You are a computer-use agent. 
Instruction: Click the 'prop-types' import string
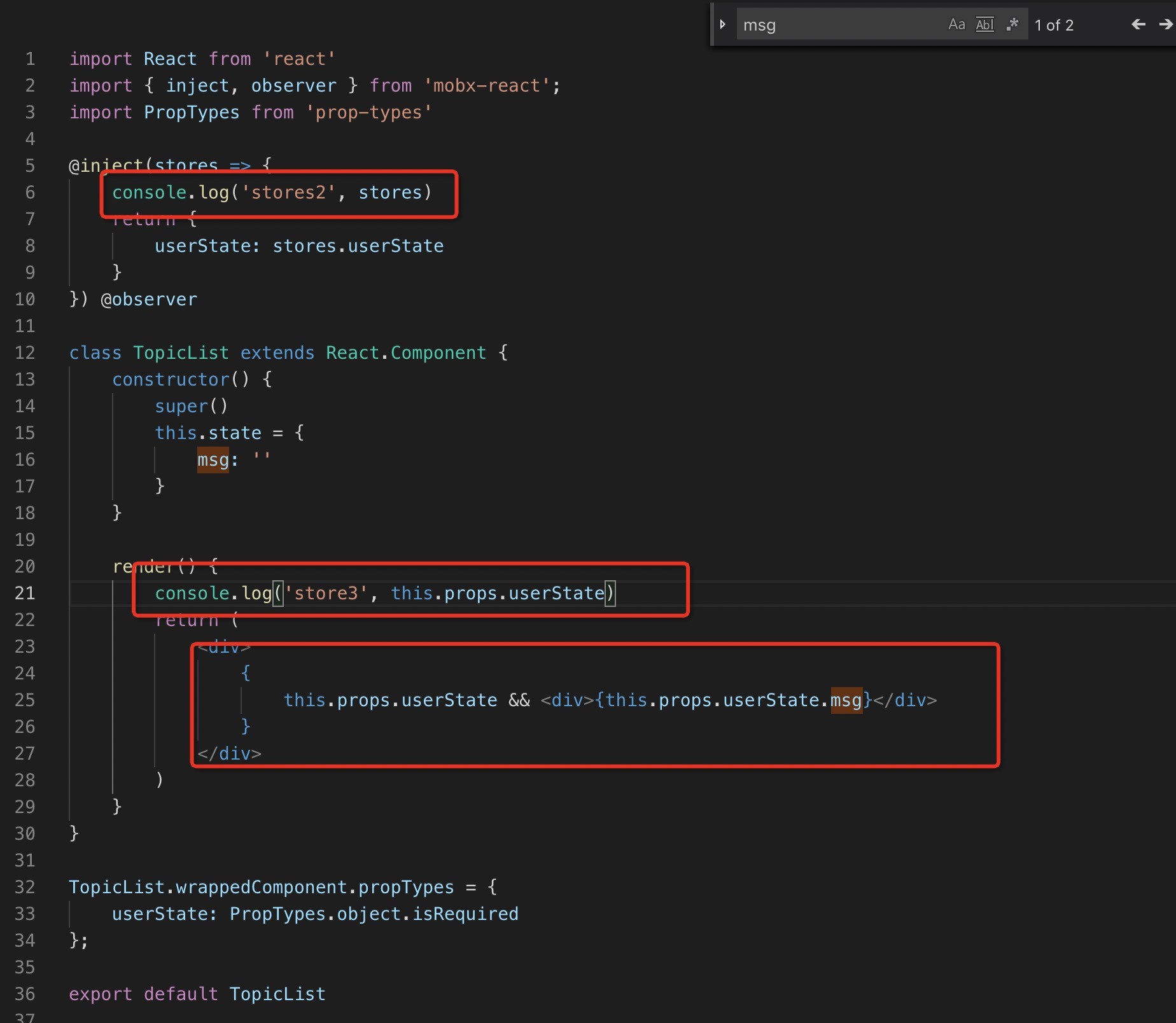tap(369, 113)
